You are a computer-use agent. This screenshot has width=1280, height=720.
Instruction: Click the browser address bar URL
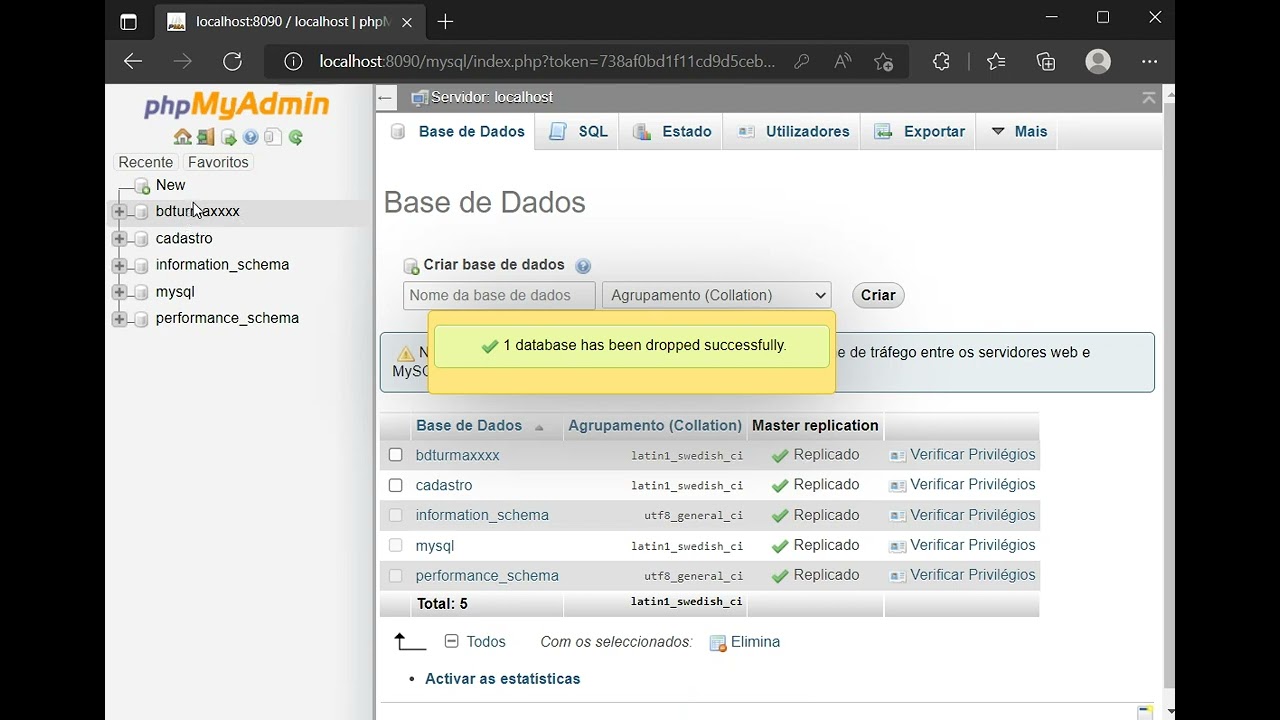tap(547, 62)
